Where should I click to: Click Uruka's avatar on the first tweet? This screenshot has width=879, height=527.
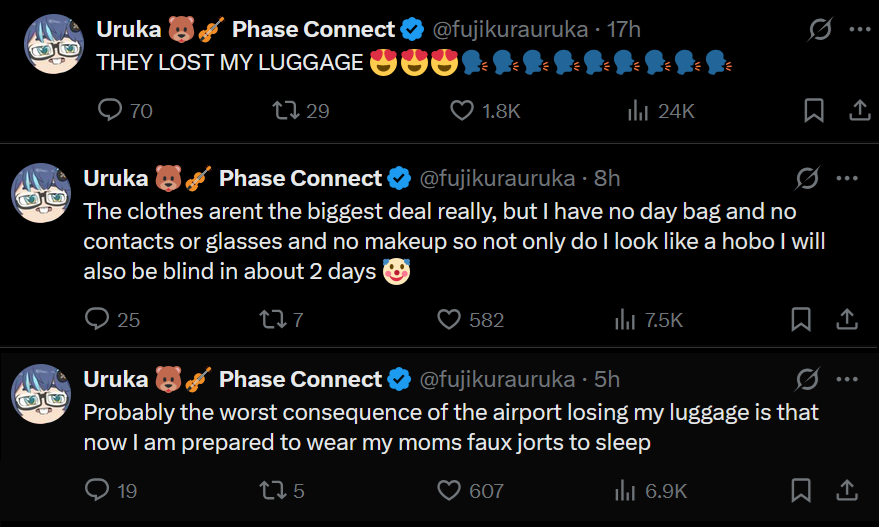click(50, 45)
